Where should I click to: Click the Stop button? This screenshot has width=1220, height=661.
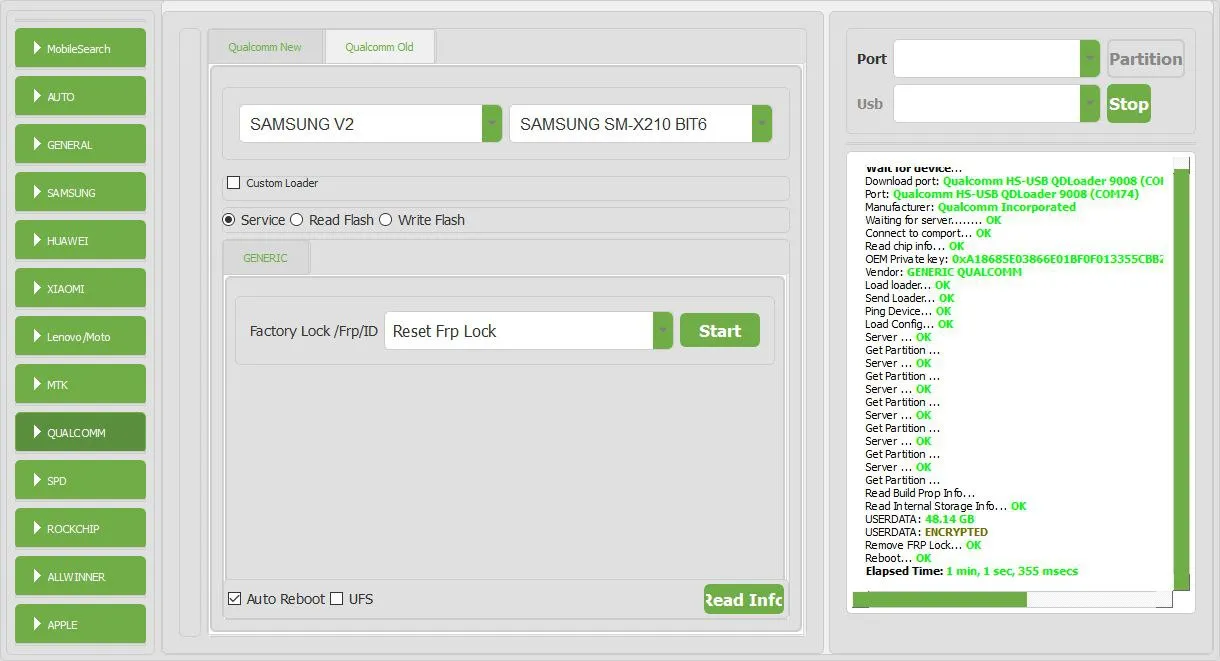coord(1128,104)
